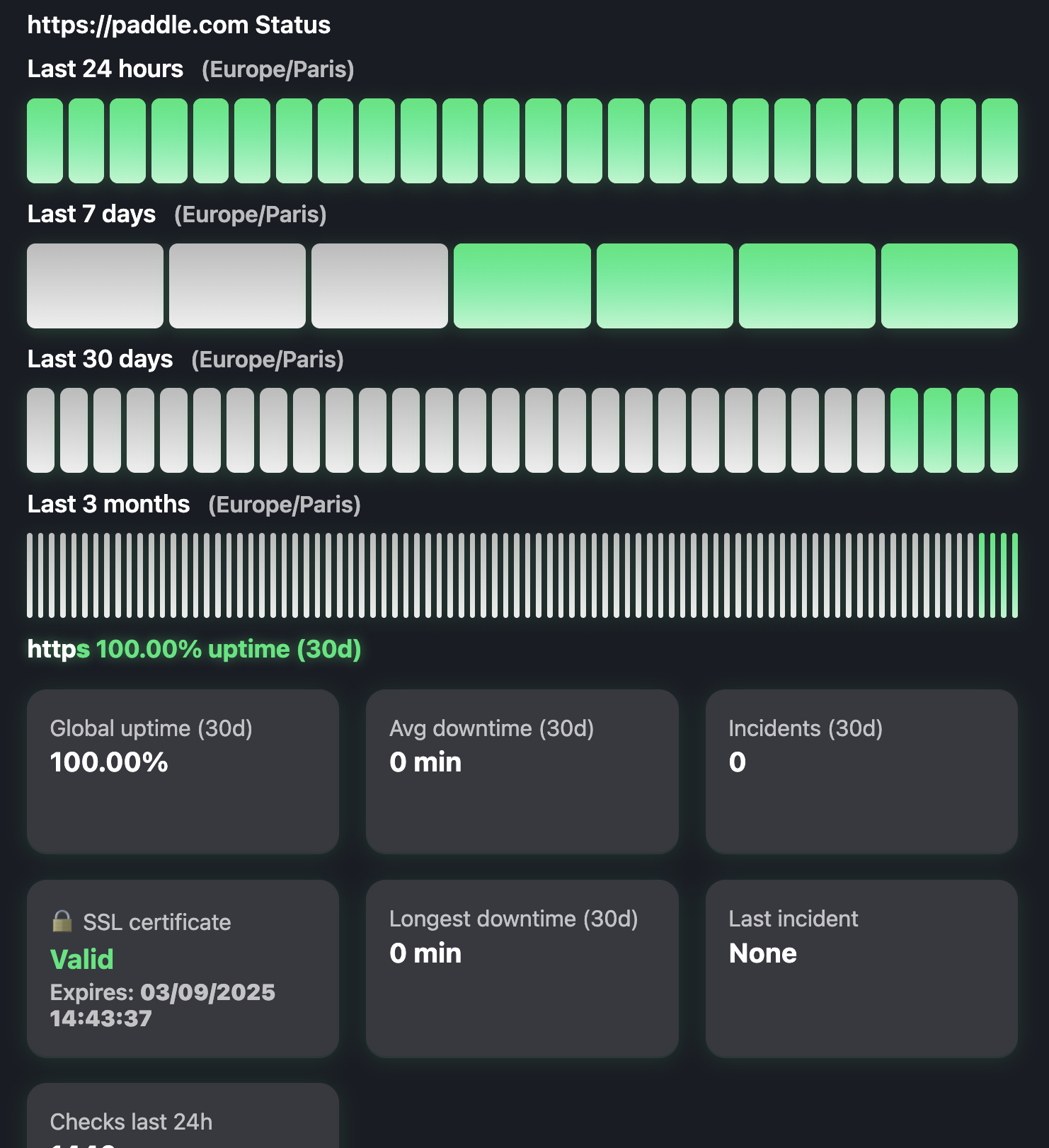Click the green "Valid" SSL status
Image resolution: width=1049 pixels, height=1148 pixels.
click(x=82, y=959)
